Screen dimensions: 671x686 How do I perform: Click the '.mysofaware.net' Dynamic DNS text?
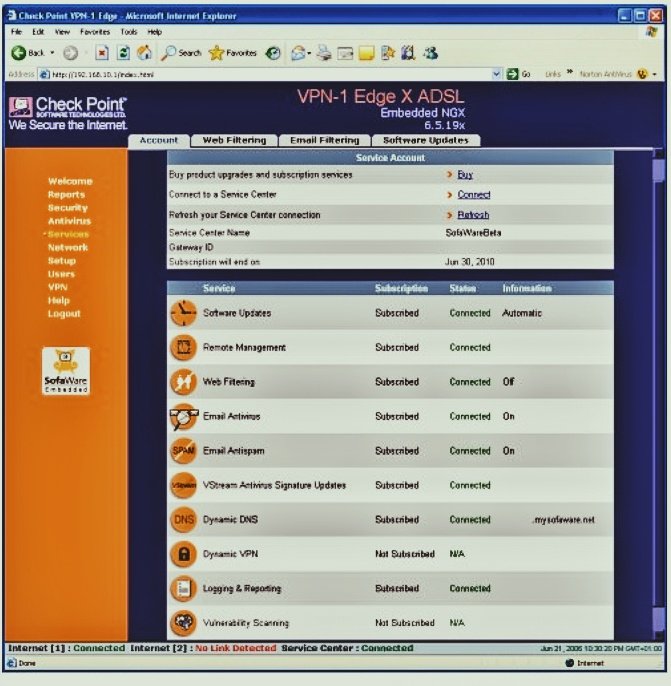[564, 520]
